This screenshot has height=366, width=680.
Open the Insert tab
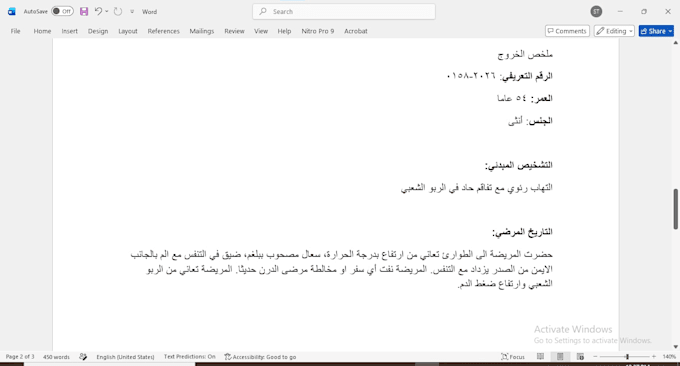point(69,31)
